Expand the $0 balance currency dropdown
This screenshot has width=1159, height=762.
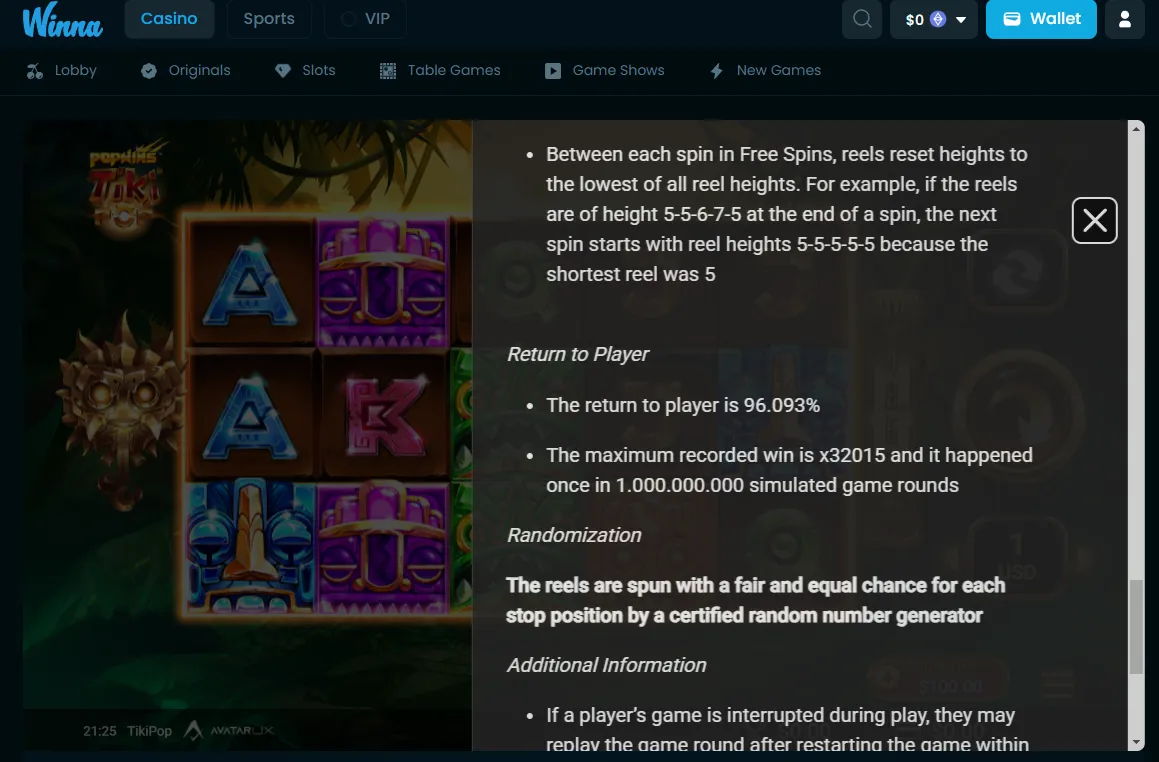(934, 19)
